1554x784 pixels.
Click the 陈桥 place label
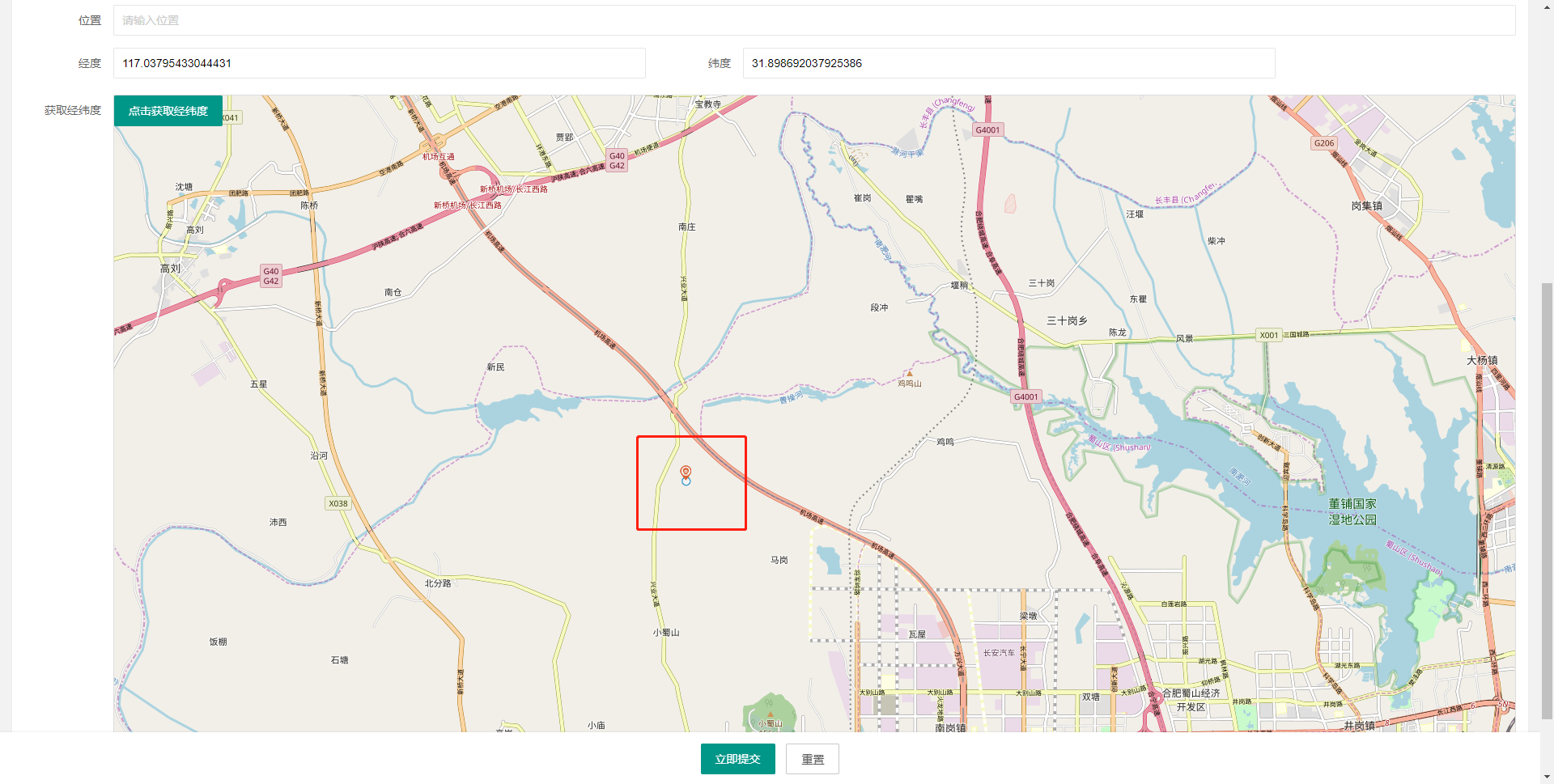[x=309, y=206]
